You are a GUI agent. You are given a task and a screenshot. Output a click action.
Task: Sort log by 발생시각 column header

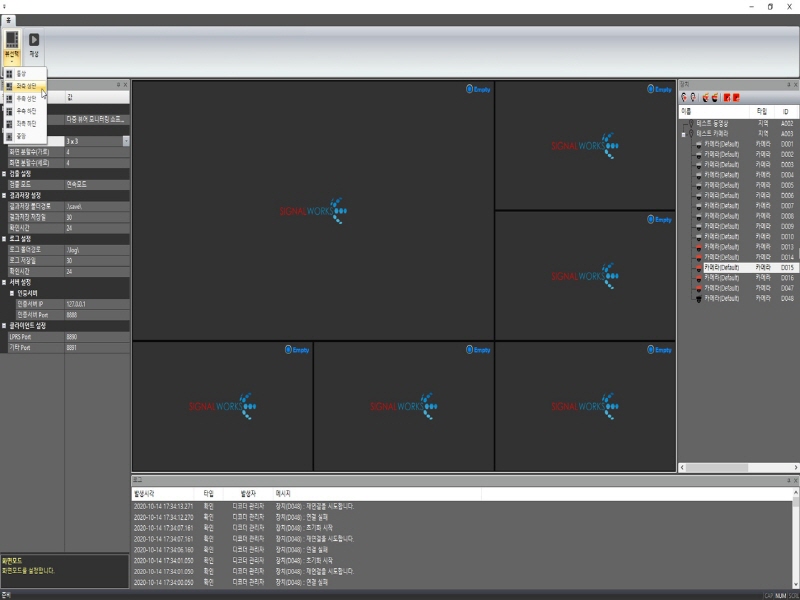163,494
